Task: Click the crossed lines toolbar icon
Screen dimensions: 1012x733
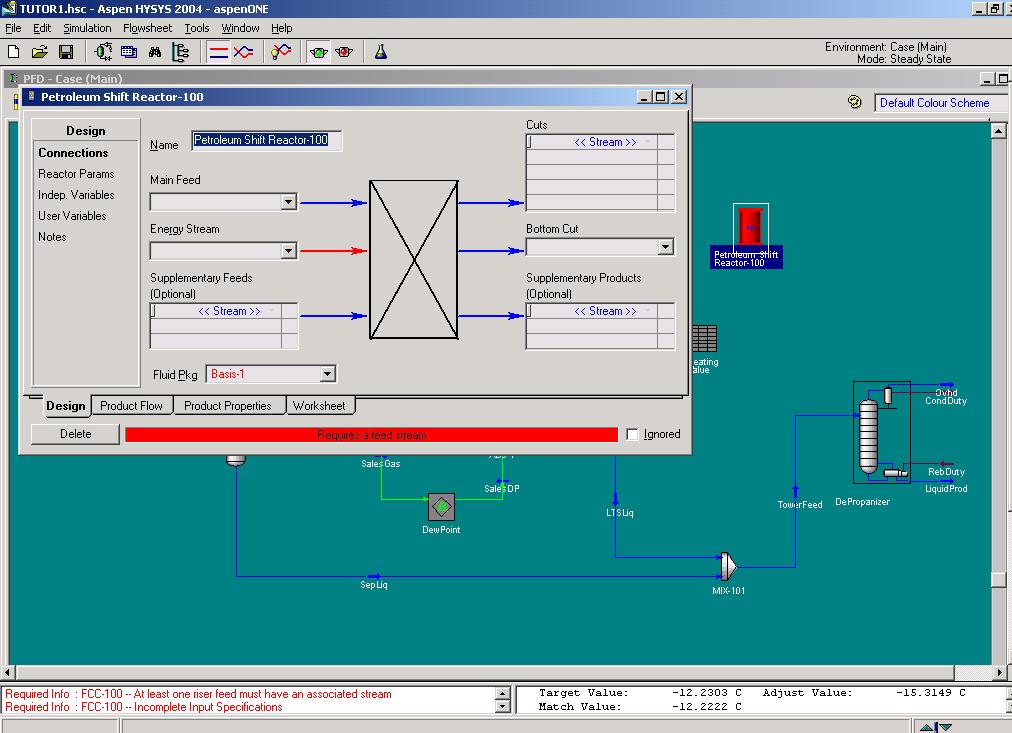Action: click(243, 52)
